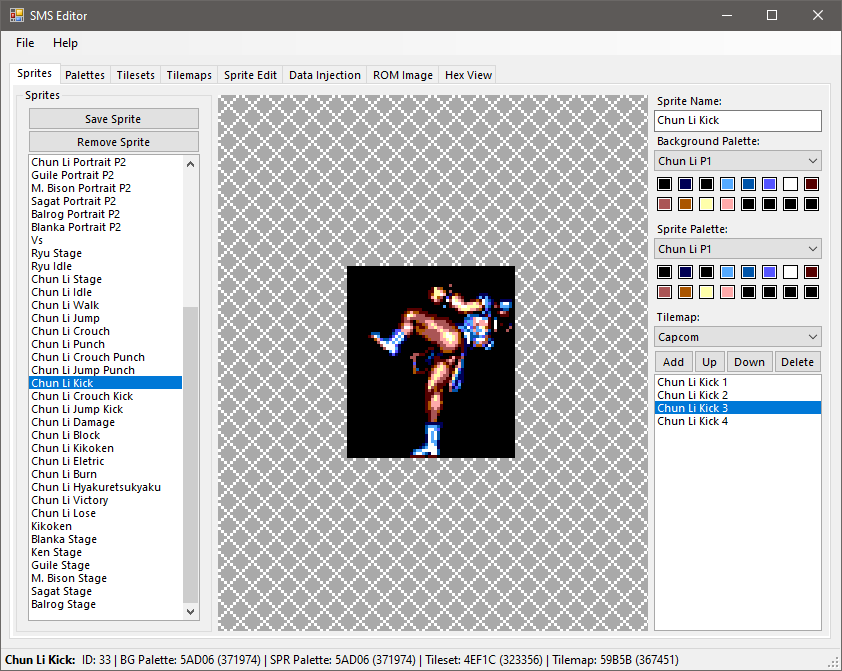Screen dimensions: 842x671
Task: Select frame 'Chun Li Kick 2'
Action: click(x=738, y=395)
